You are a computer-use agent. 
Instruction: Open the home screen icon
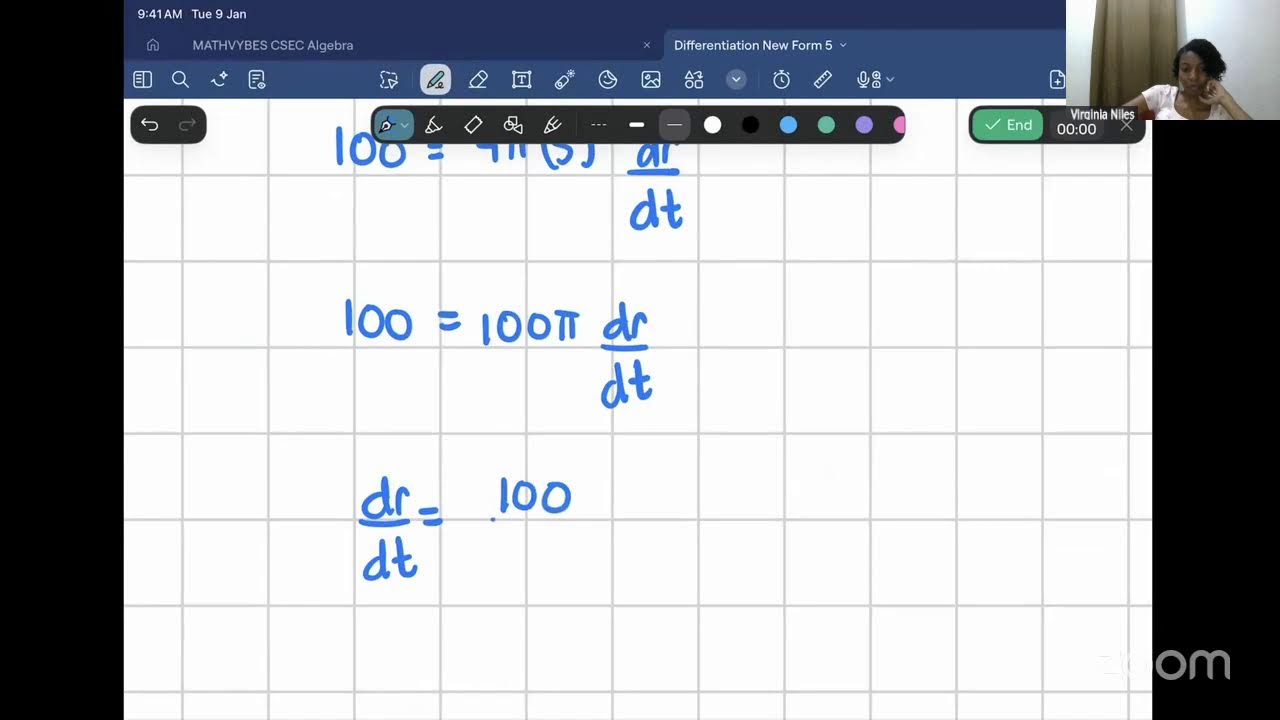pos(152,45)
